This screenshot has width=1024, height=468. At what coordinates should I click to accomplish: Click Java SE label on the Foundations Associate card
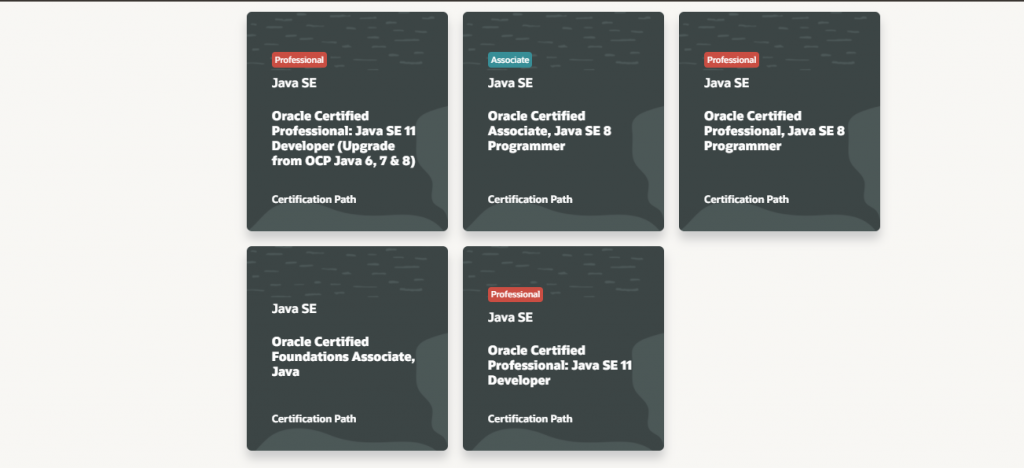294,309
